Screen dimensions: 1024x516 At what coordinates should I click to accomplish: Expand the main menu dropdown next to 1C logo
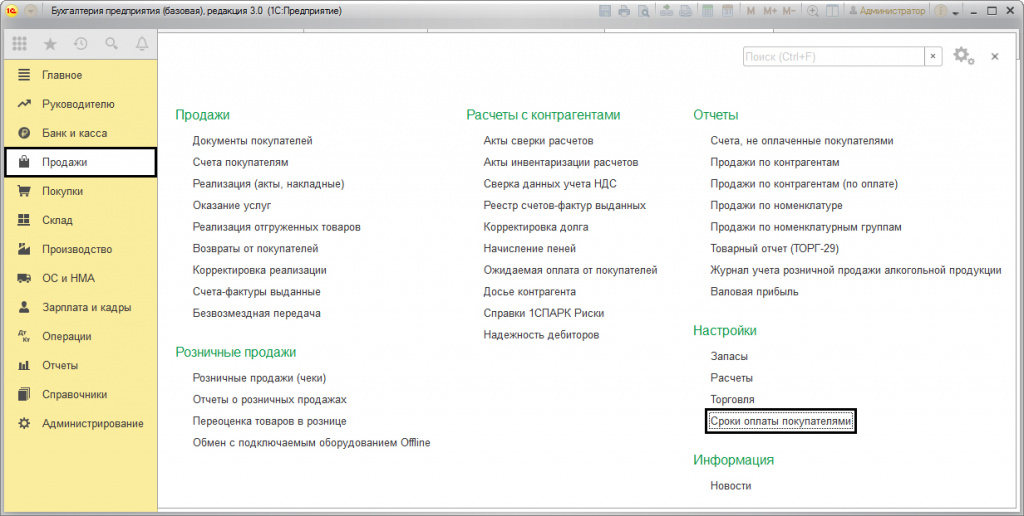32,11
